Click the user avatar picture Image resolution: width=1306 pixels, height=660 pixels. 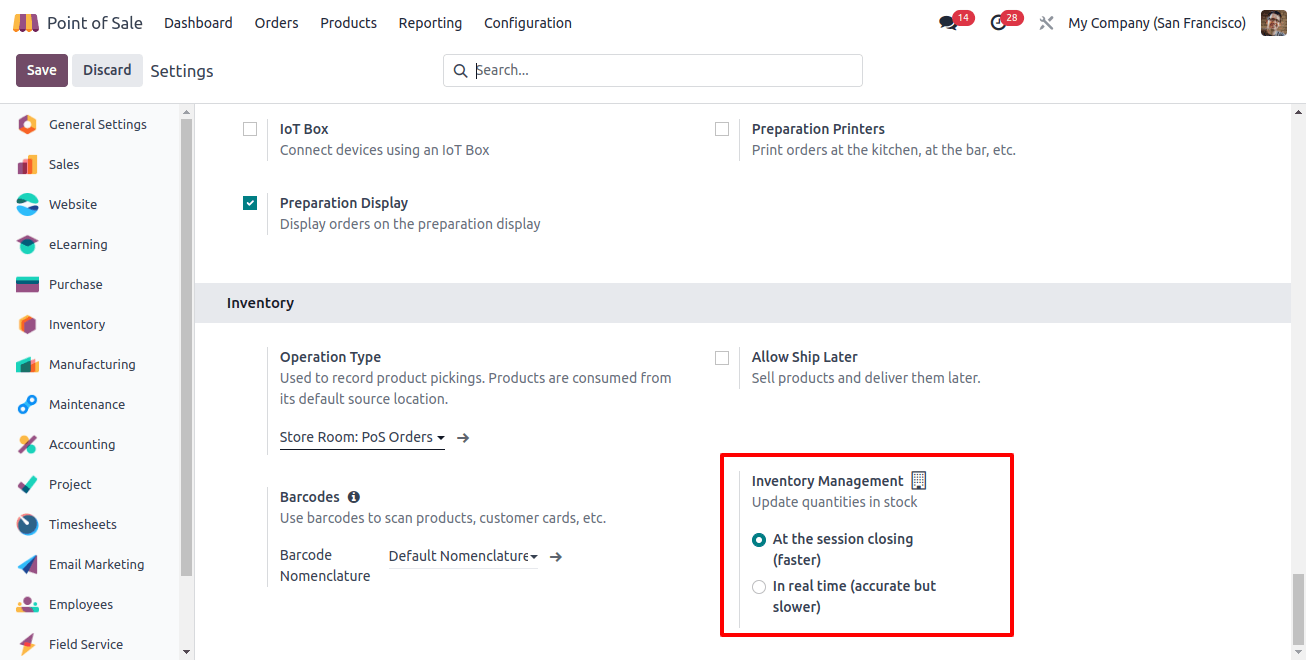[x=1274, y=23]
